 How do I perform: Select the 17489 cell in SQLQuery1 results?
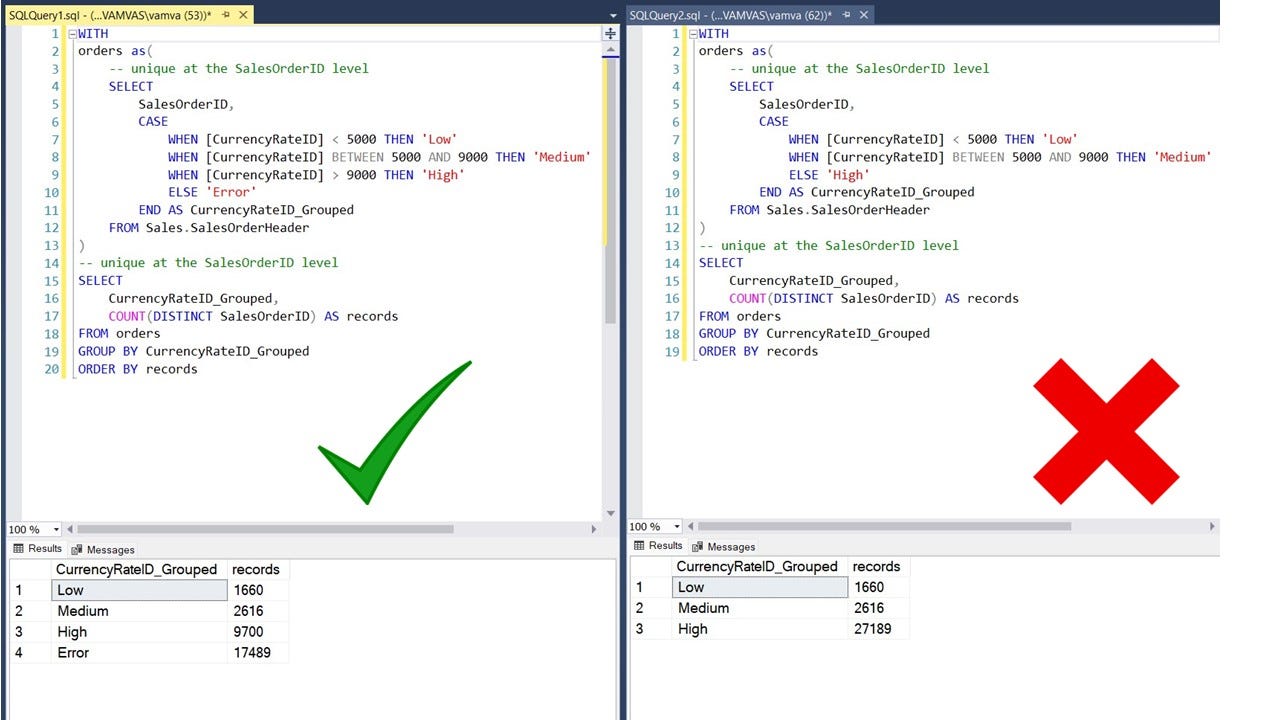click(257, 652)
